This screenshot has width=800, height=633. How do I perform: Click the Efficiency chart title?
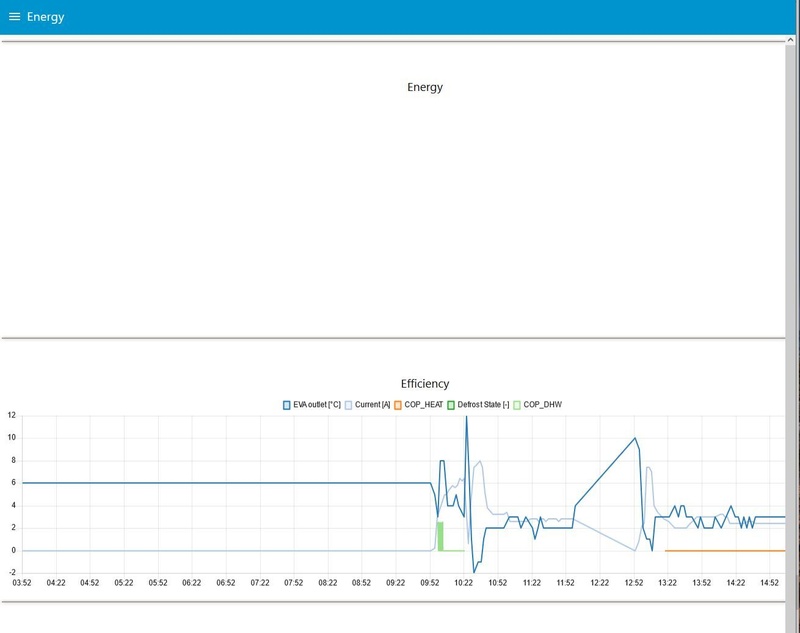coord(425,384)
